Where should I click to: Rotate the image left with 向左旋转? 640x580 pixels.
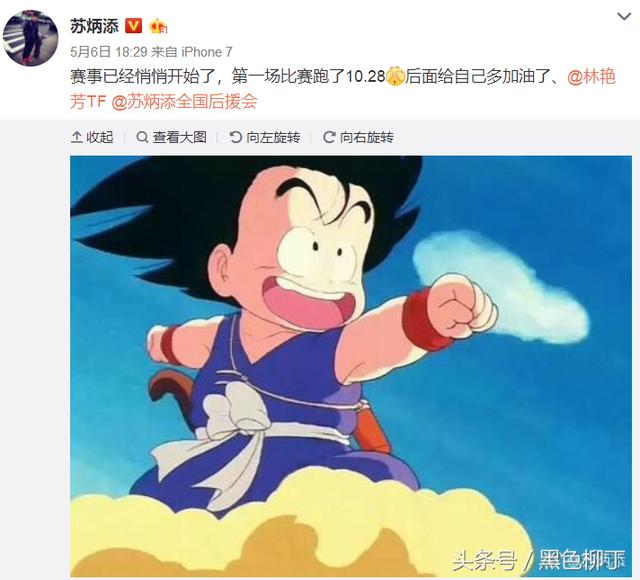point(265,137)
